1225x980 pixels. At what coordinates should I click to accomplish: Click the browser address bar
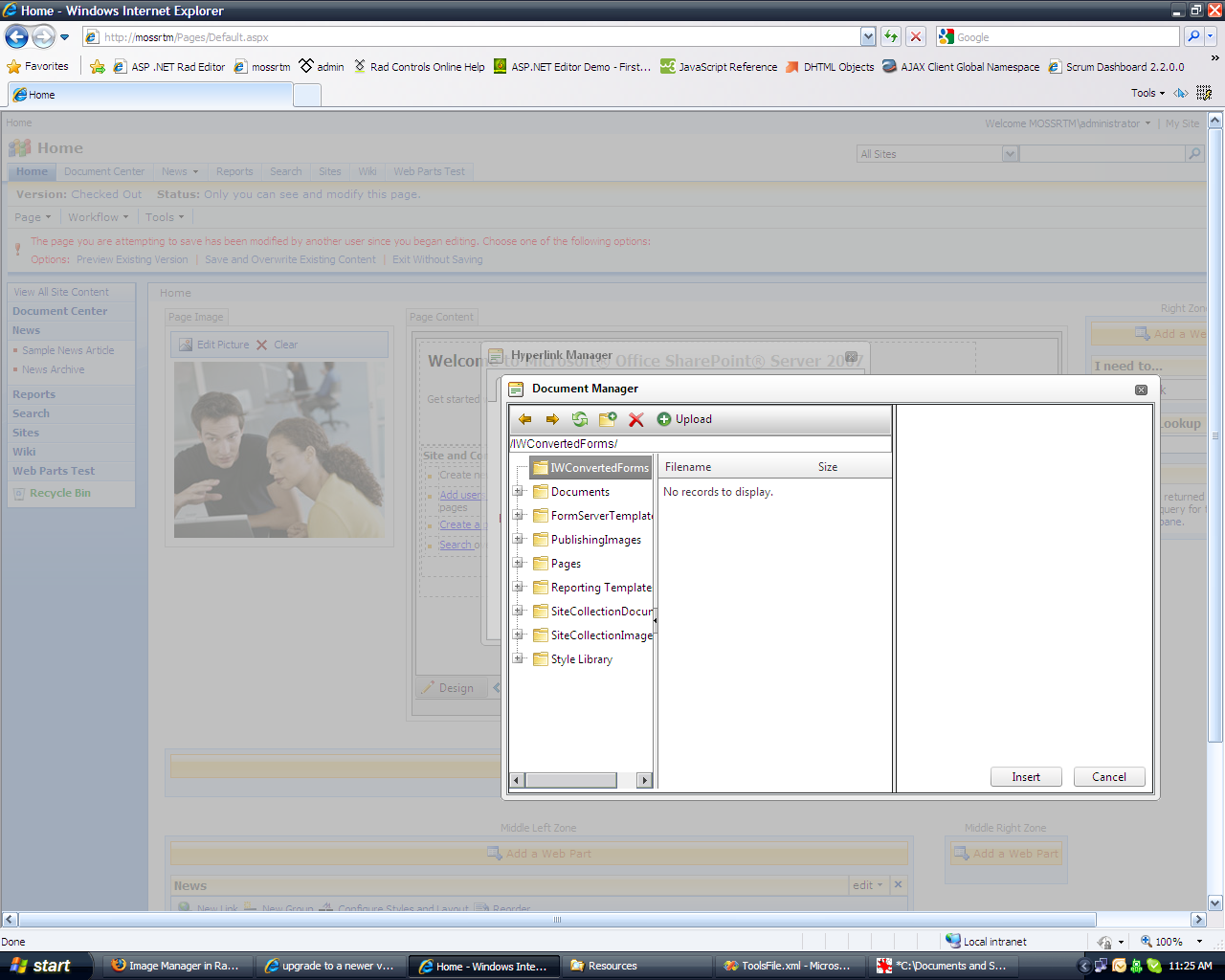(473, 37)
